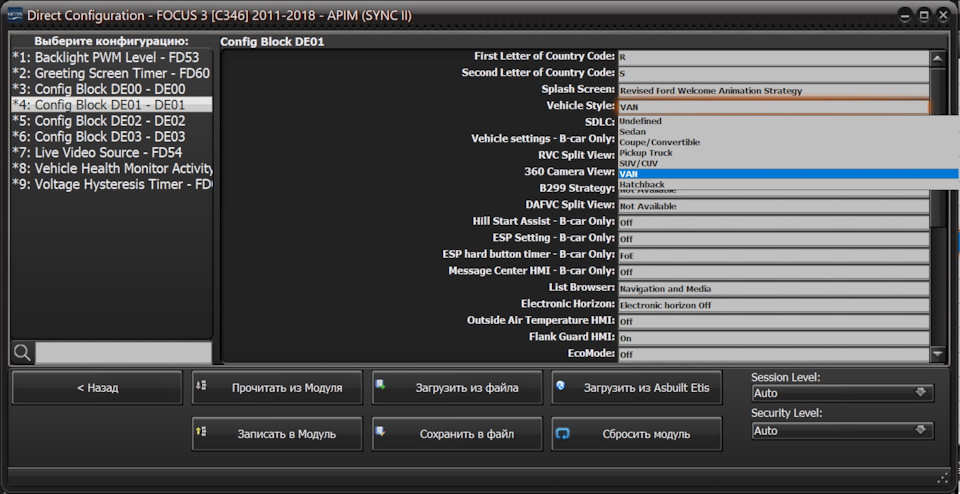The height and width of the screenshot is (494, 960).
Task: Choose Undefined in vehicle style list
Action: [x=789, y=121]
